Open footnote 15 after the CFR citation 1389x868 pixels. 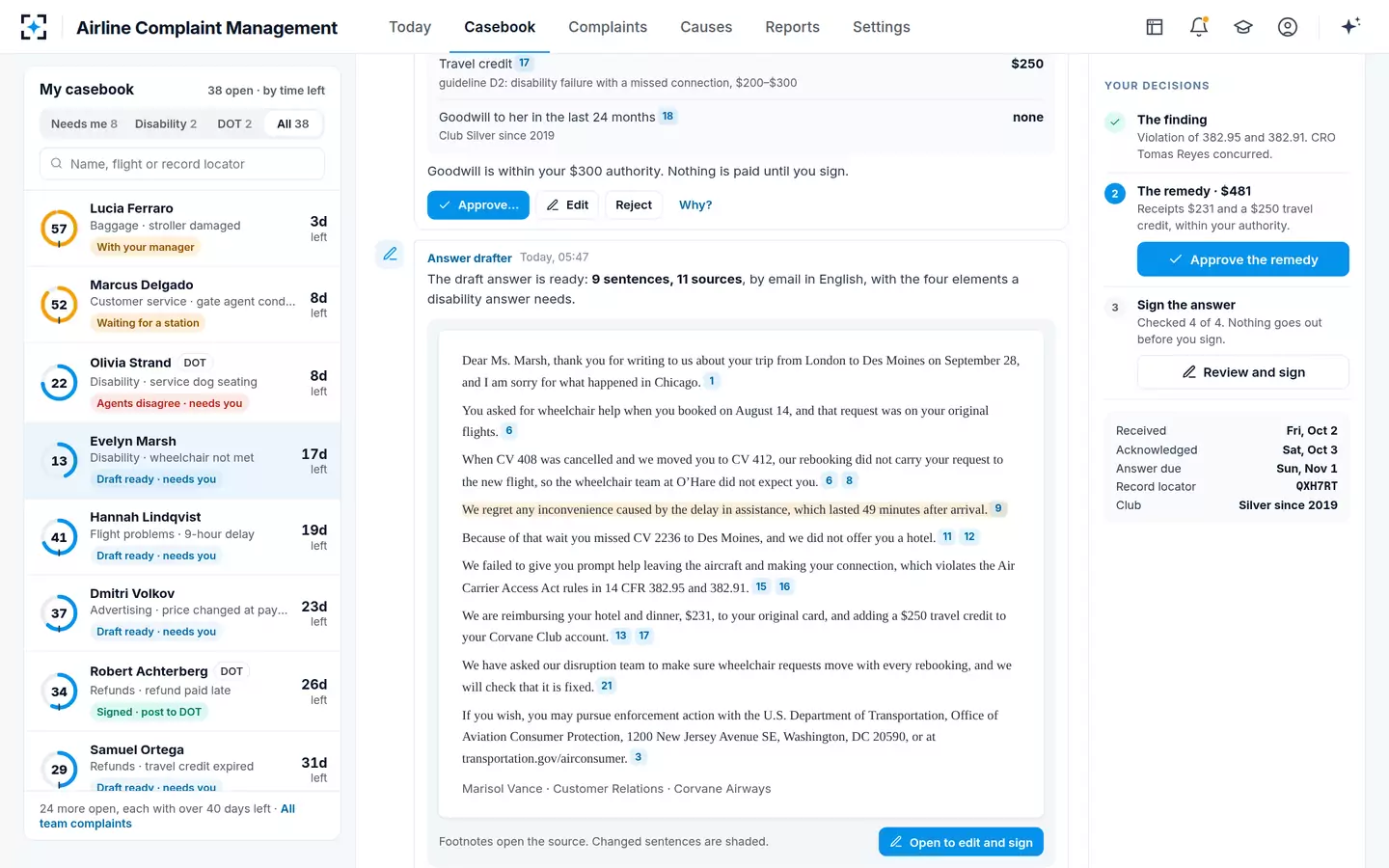pos(761,586)
